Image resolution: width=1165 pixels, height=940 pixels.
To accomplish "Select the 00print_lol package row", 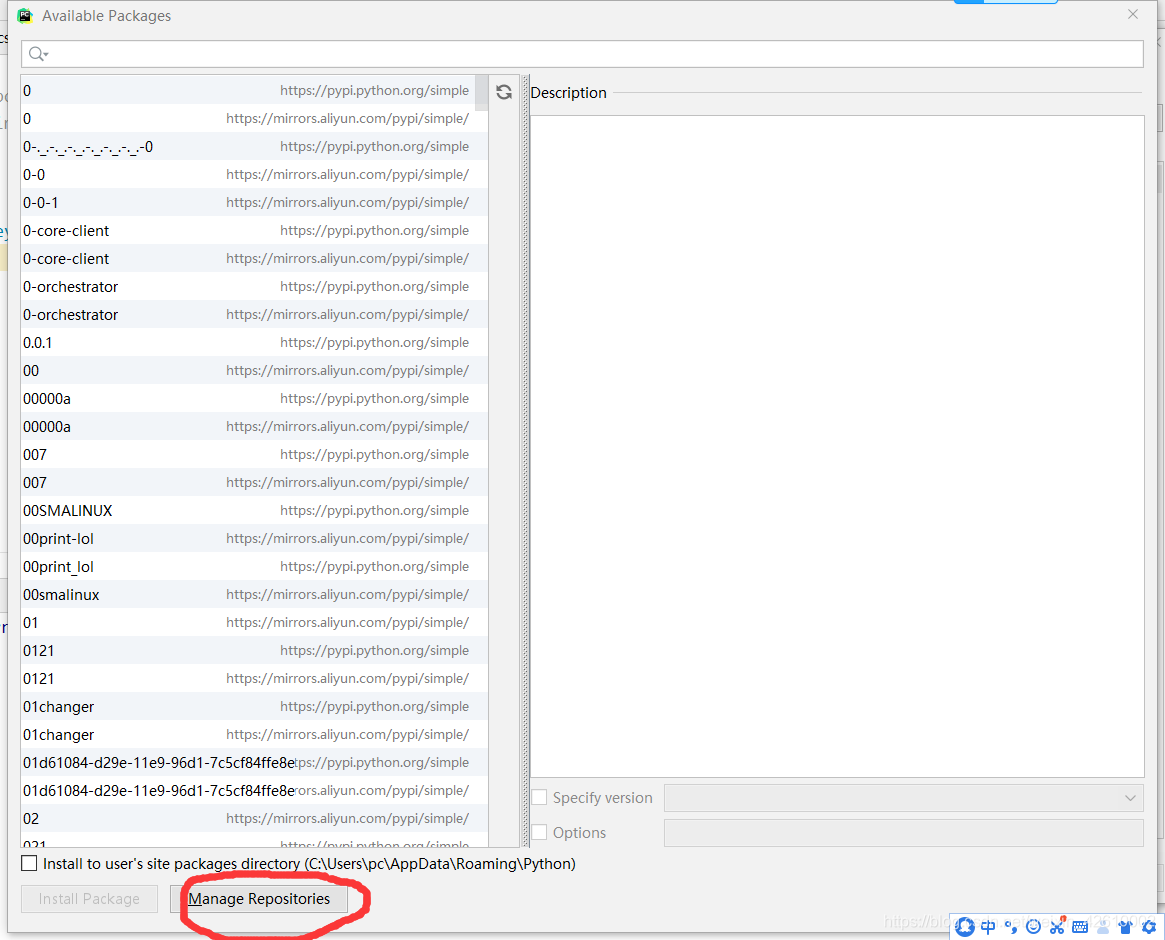I will click(x=254, y=566).
